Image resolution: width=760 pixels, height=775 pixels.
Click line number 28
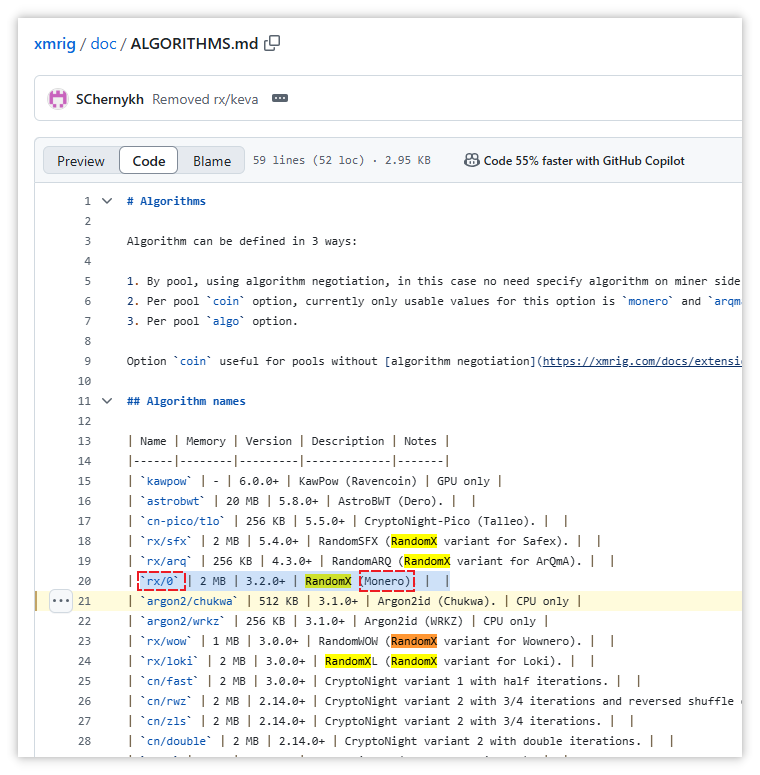pyautogui.click(x=84, y=741)
